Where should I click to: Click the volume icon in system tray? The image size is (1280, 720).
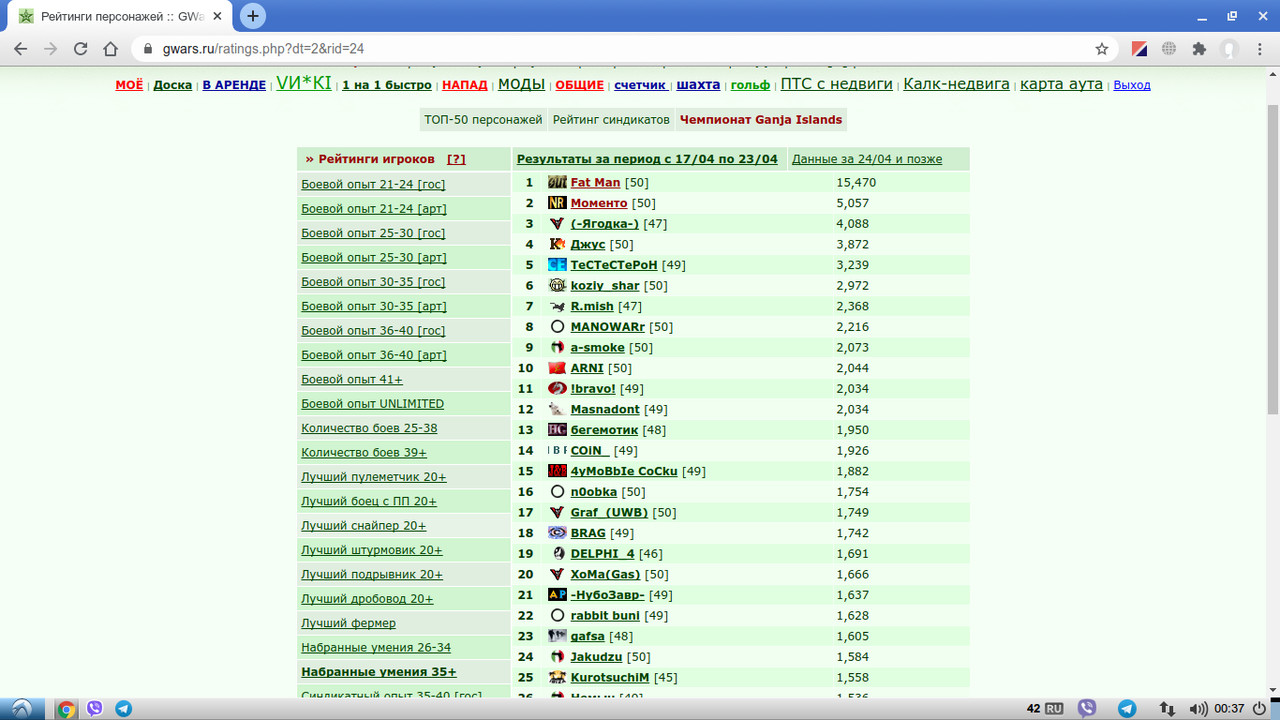point(1198,709)
